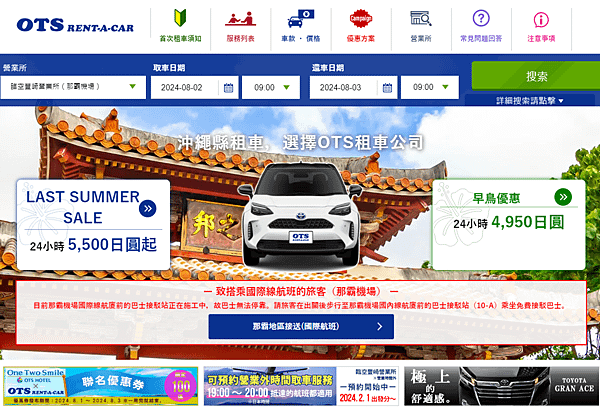The image size is (600, 413).
Task: Open the branch offices search icon
Action: 421,18
